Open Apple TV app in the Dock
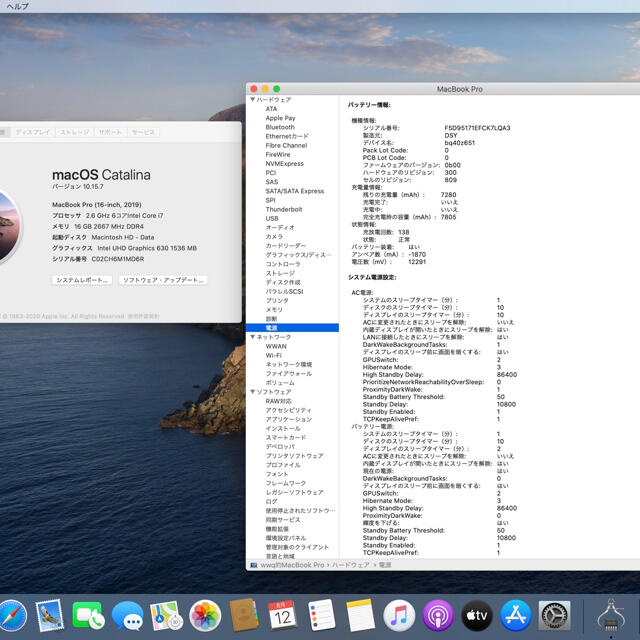 (x=476, y=616)
